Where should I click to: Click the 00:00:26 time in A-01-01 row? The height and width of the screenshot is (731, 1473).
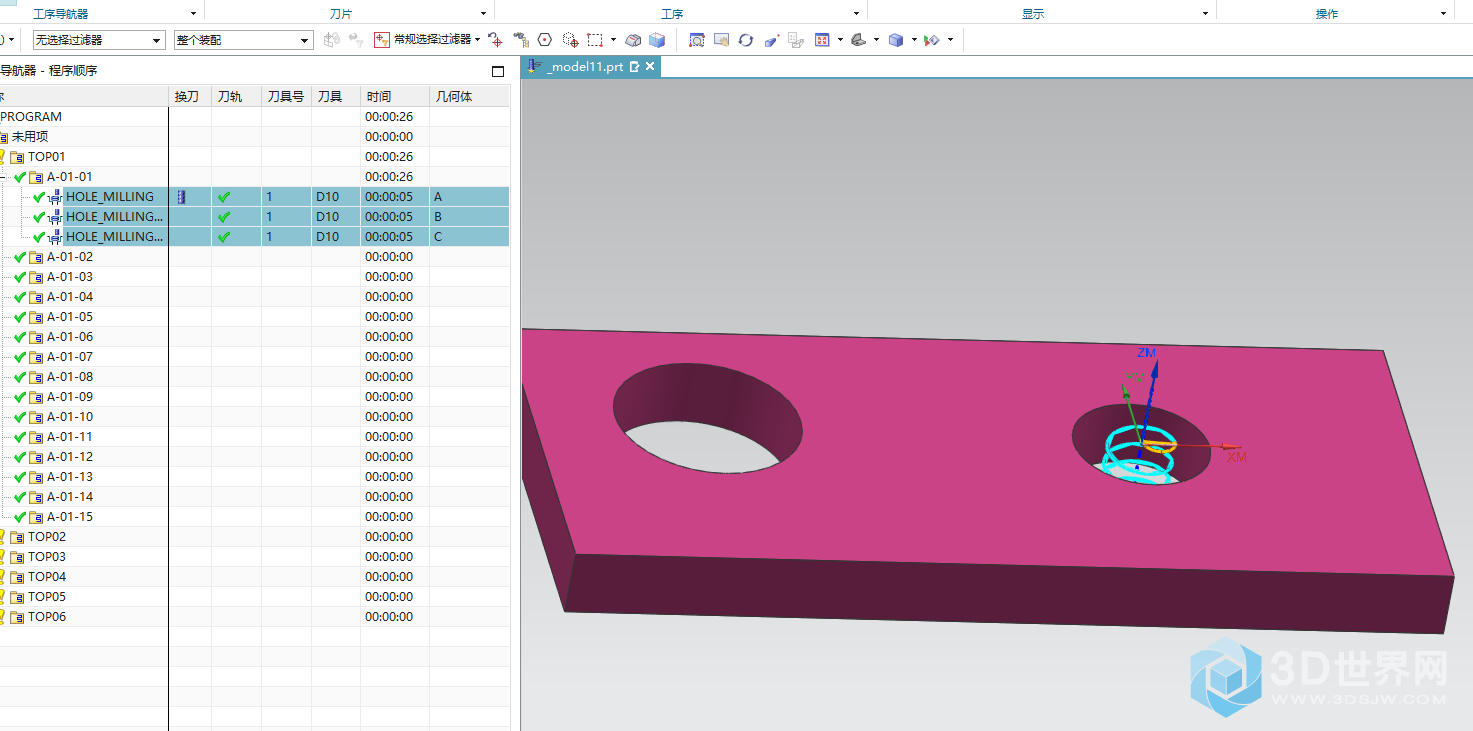[389, 177]
